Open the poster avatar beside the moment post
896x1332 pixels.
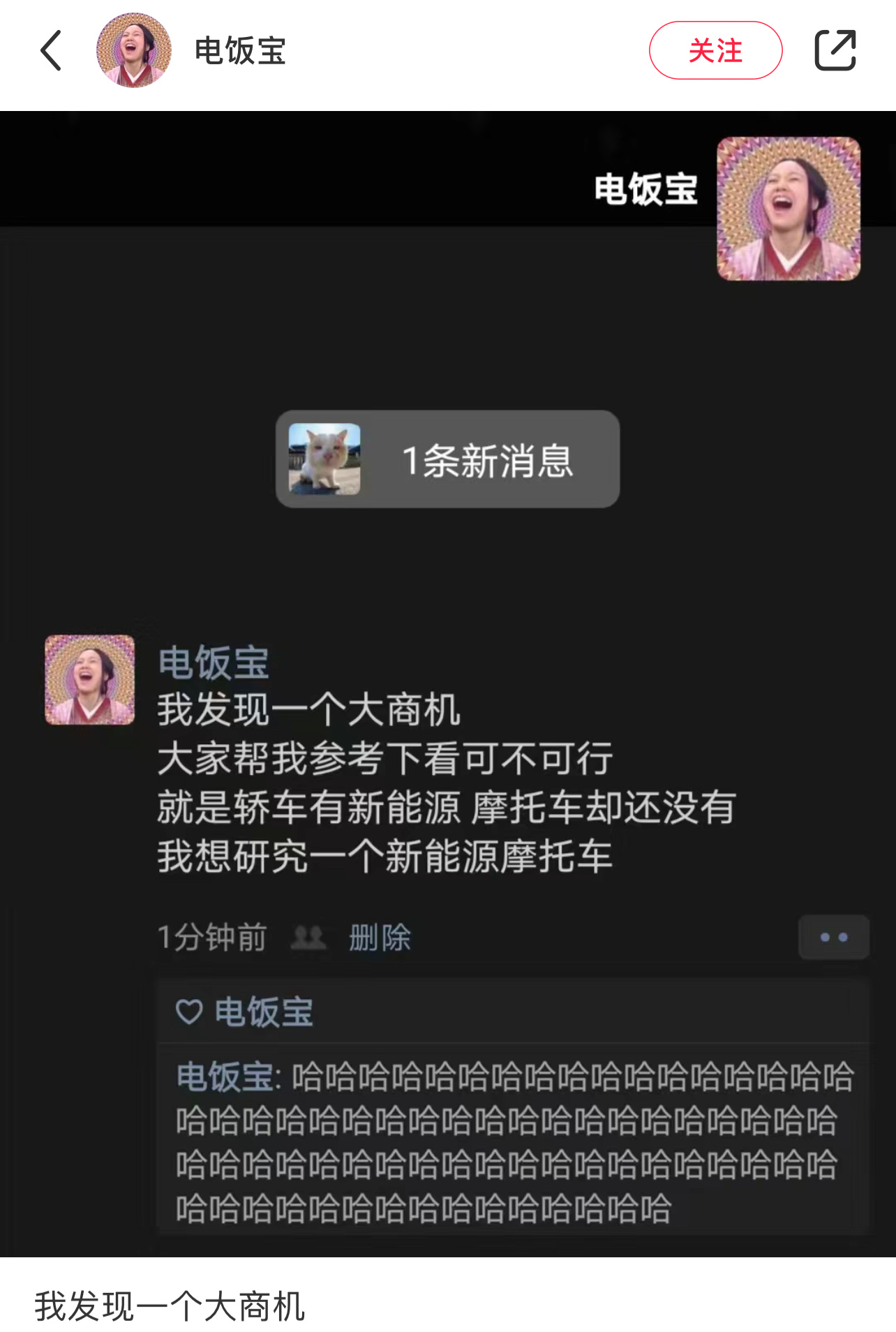pyautogui.click(x=90, y=679)
